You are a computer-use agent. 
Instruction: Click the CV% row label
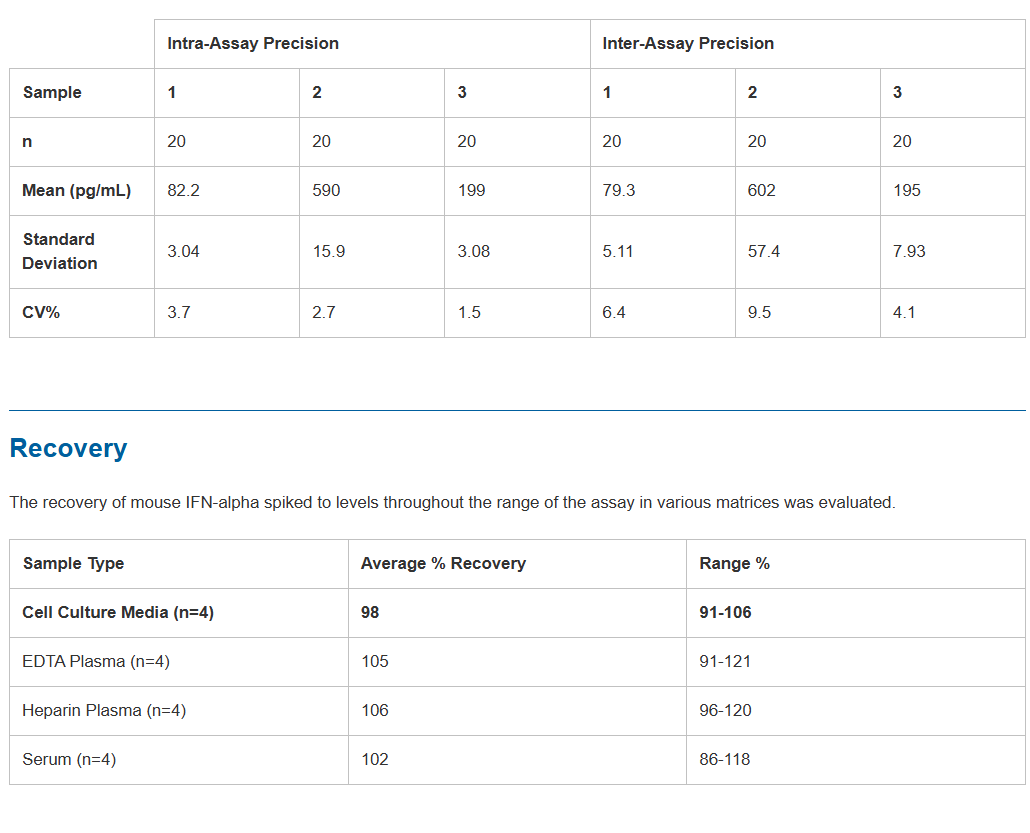point(41,312)
